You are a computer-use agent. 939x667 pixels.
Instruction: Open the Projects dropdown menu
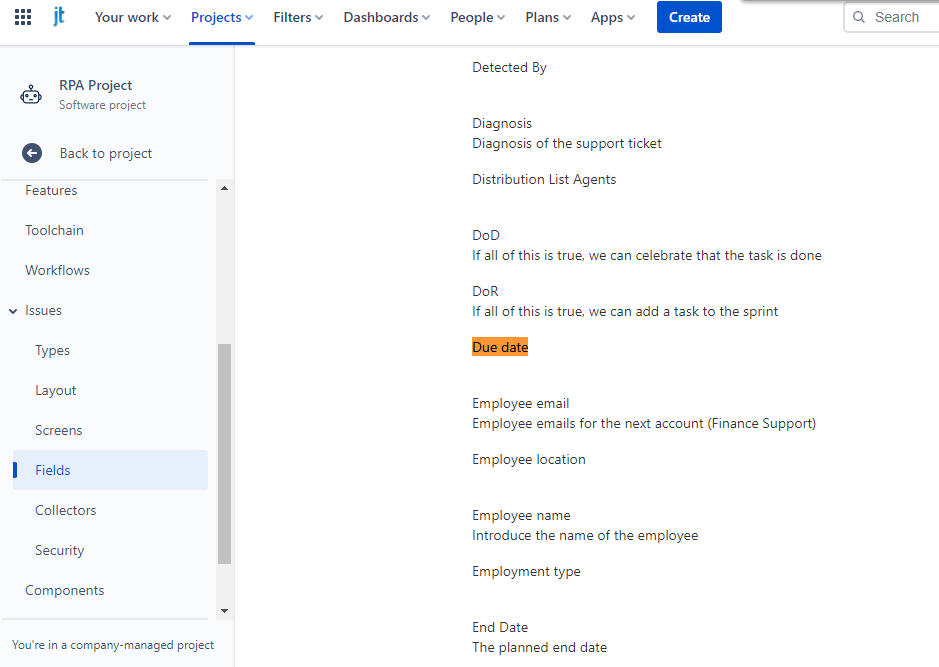pos(222,17)
